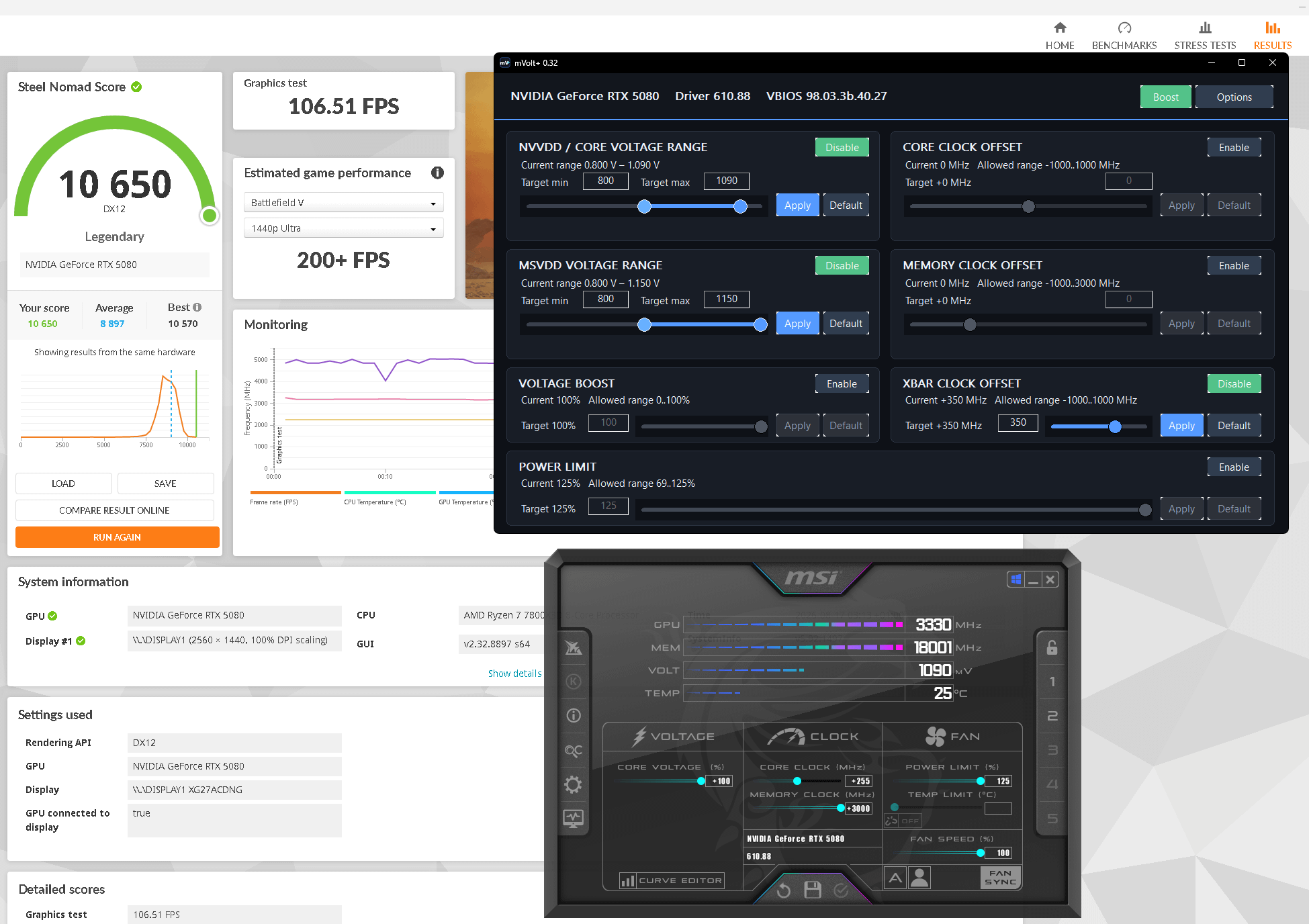The width and height of the screenshot is (1309, 924).
Task: Disable NVVDD / Core Voltage Range
Action: tap(842, 147)
